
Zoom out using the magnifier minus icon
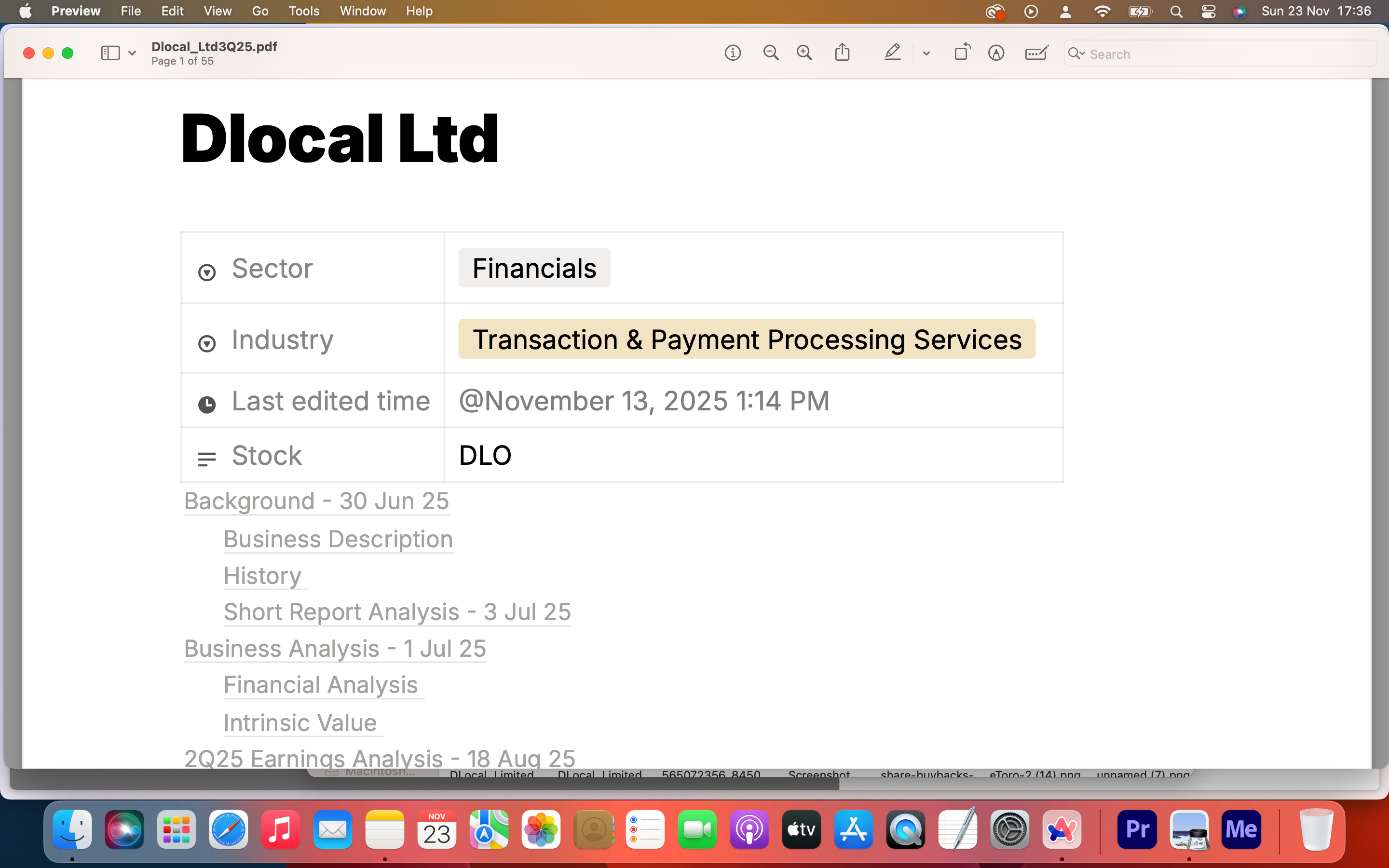coord(770,54)
